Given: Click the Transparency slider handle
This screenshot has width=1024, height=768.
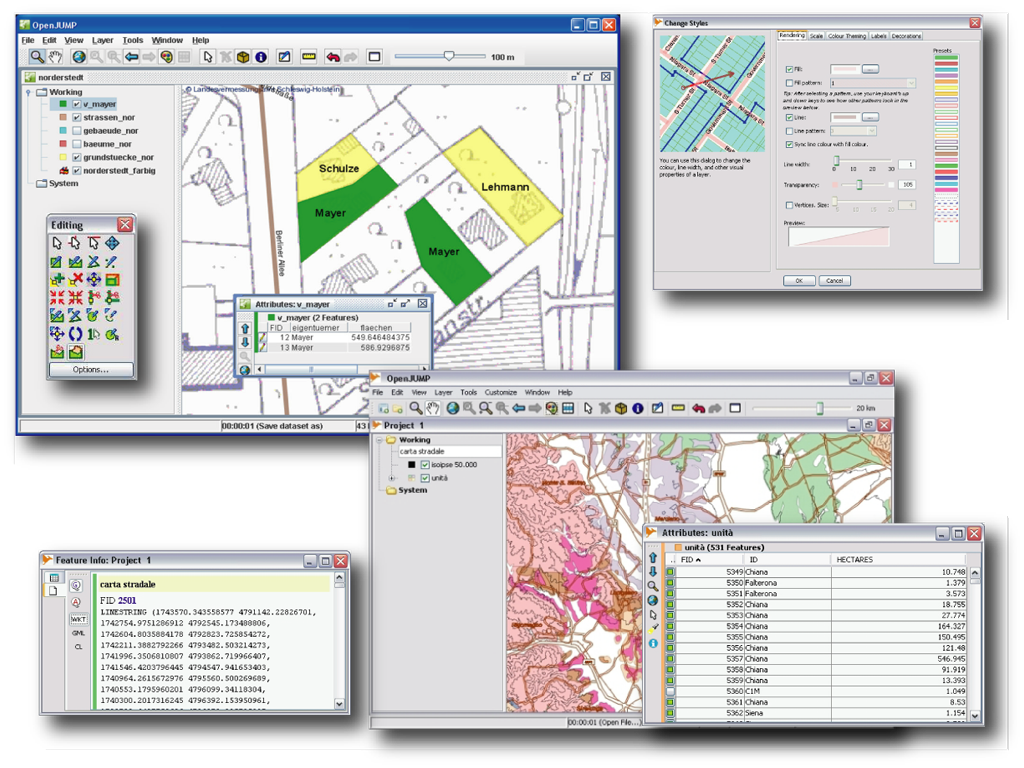Looking at the screenshot, I should pos(859,185).
